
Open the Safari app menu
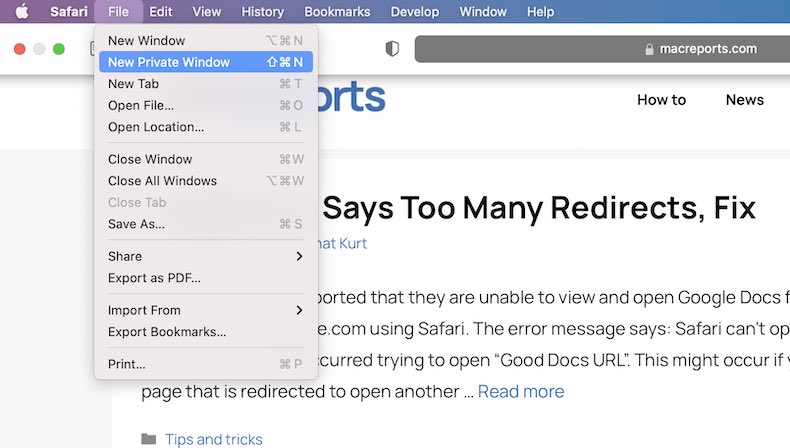(69, 11)
